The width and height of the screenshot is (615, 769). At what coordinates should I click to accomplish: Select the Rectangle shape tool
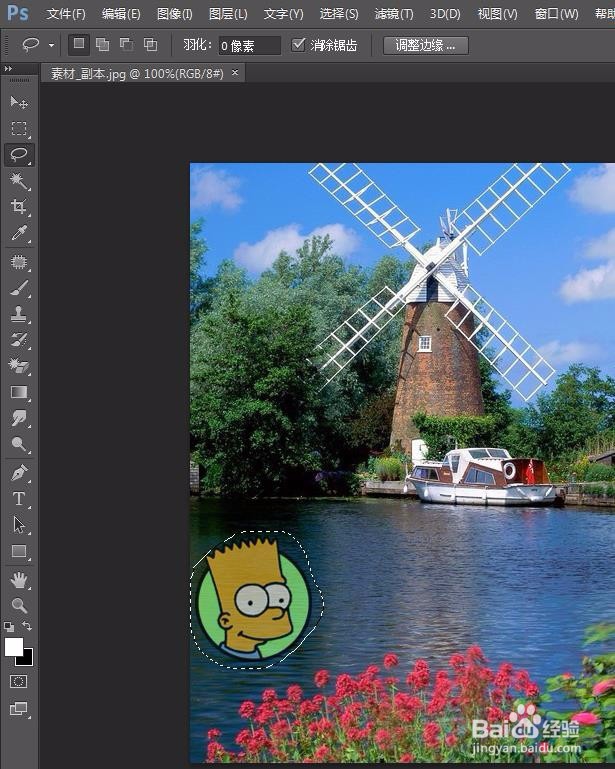(x=19, y=551)
